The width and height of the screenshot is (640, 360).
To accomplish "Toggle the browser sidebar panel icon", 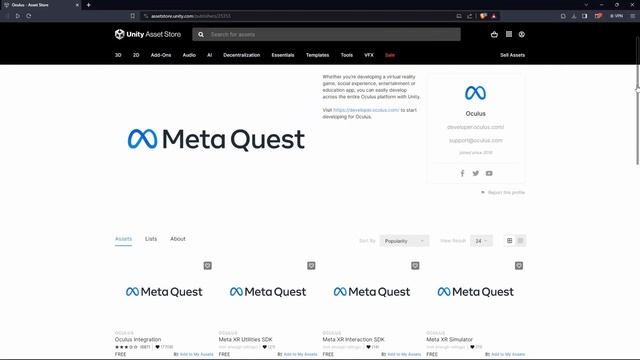I will click(x=584, y=16).
